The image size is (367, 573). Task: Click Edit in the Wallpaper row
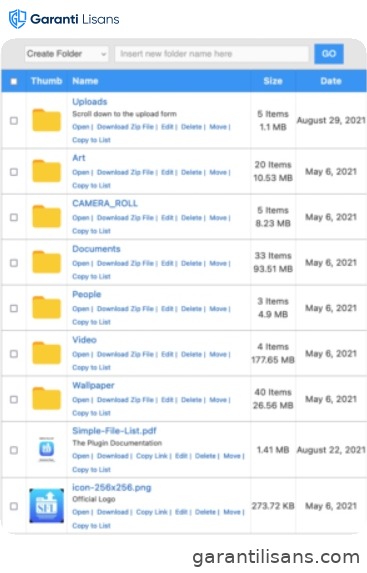point(167,400)
